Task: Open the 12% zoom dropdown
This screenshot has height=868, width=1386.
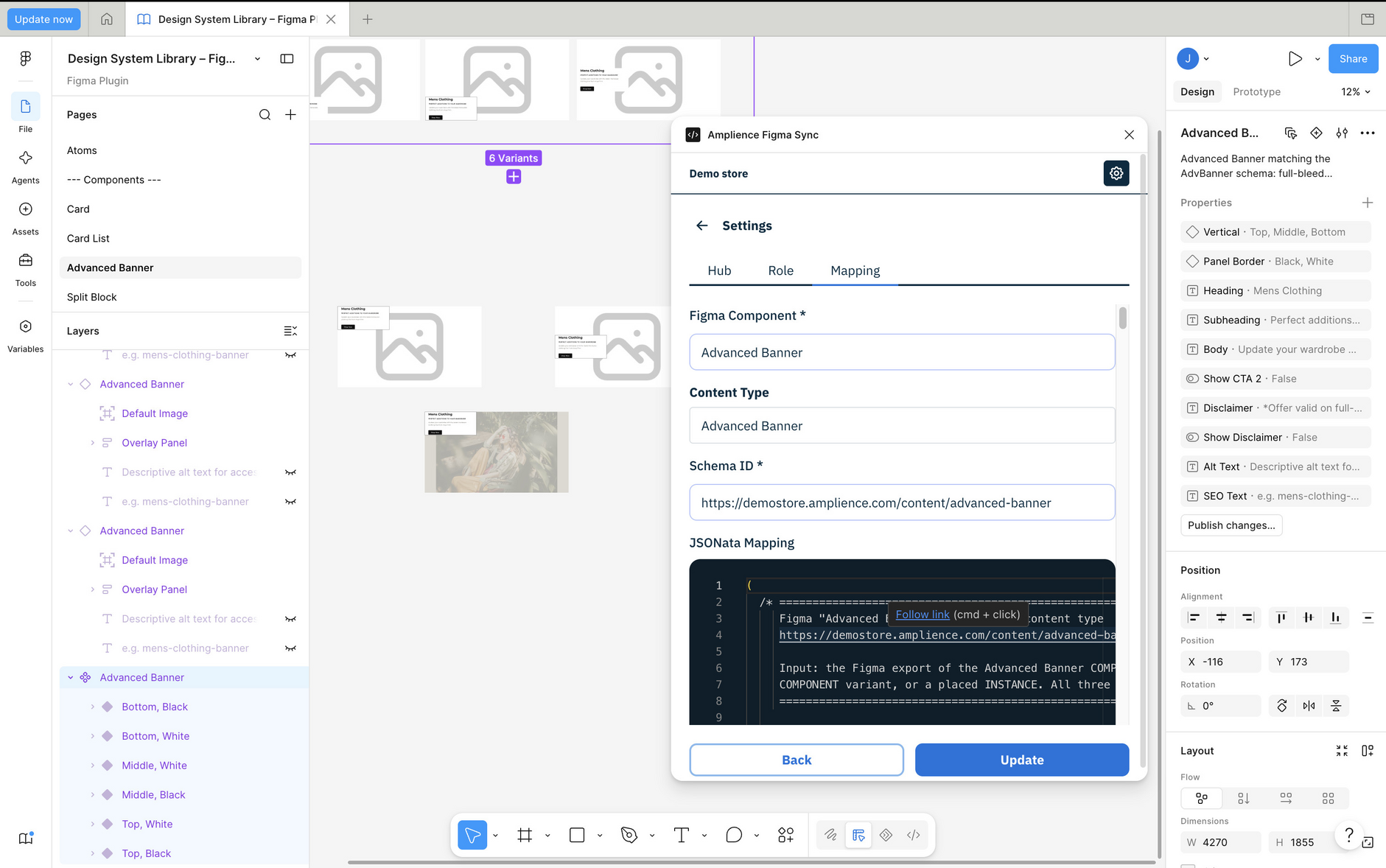Action: pos(1355,92)
